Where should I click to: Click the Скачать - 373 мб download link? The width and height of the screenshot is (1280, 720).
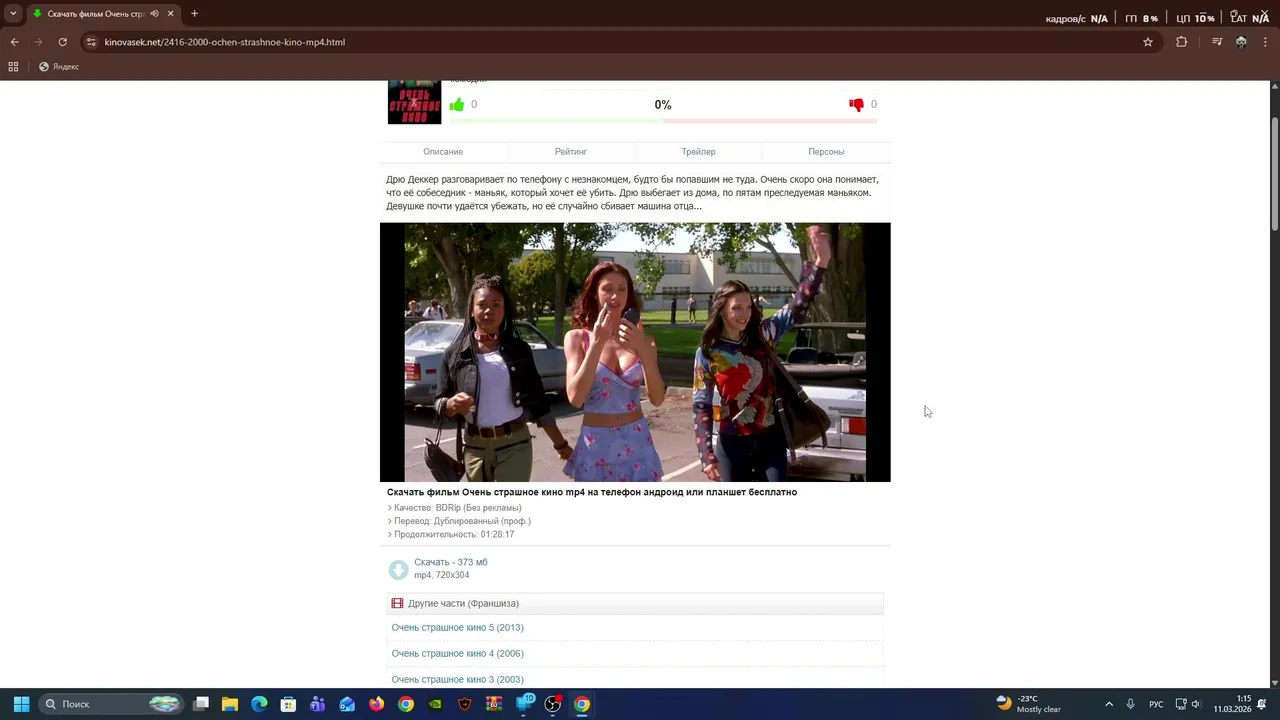451,562
